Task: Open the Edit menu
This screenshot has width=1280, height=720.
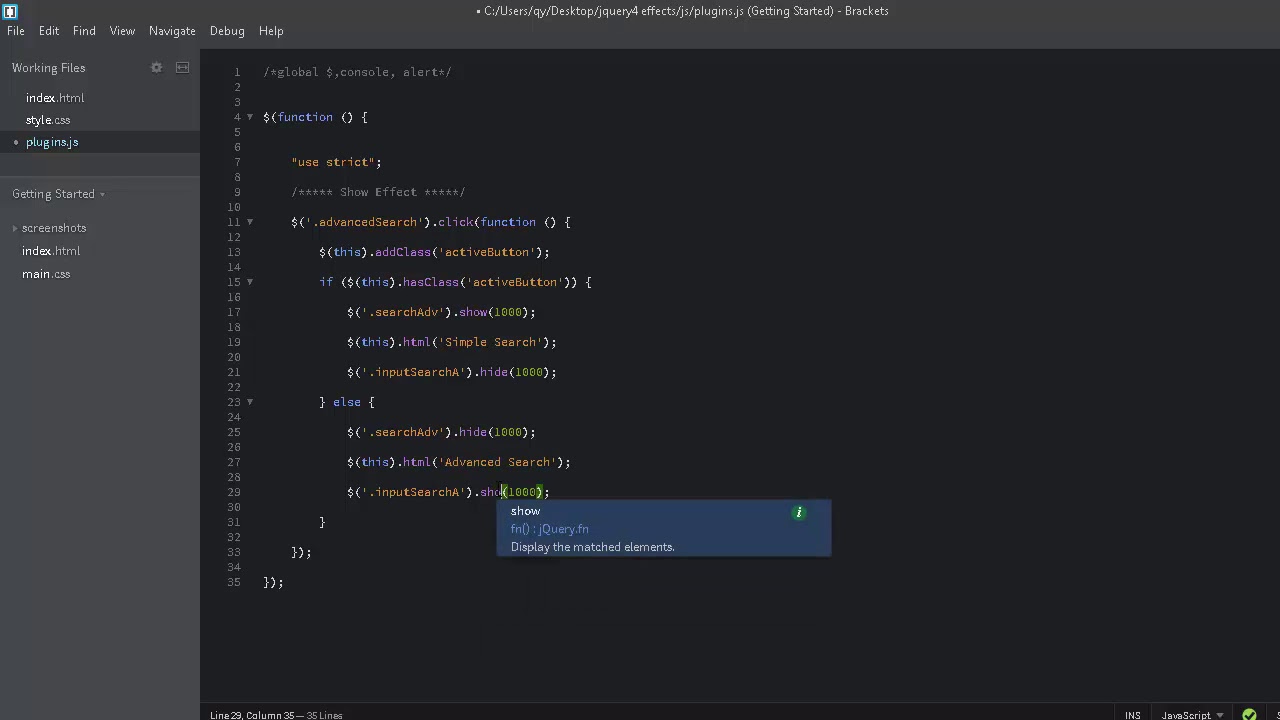Action: pyautogui.click(x=49, y=31)
